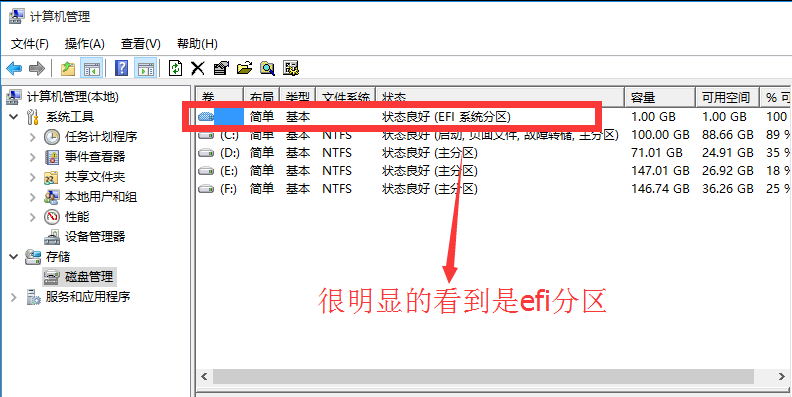
Task: Sort by the 布局 column header
Action: coord(262,97)
